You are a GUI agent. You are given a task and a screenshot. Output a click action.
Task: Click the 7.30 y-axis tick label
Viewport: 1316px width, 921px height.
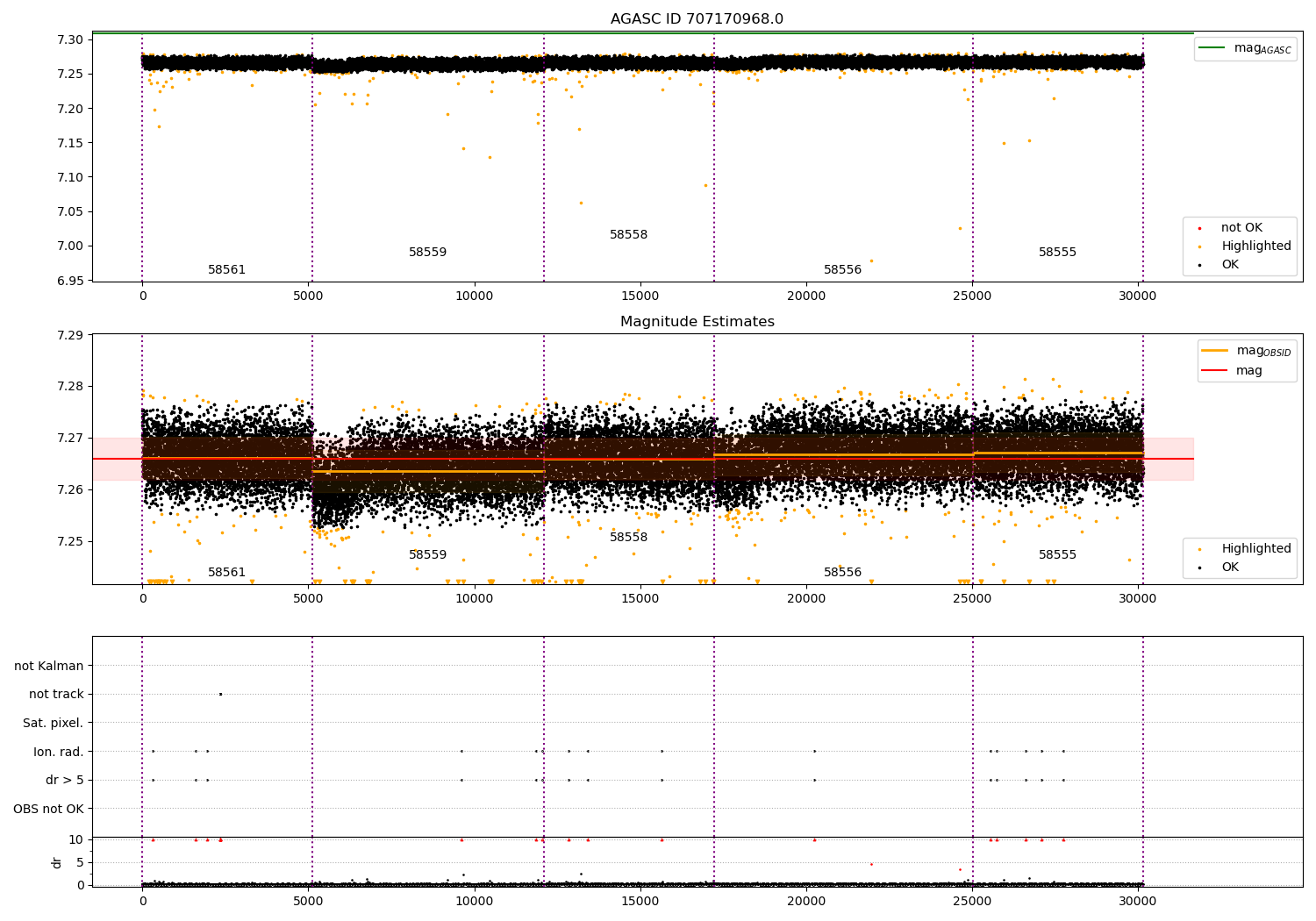coord(70,40)
